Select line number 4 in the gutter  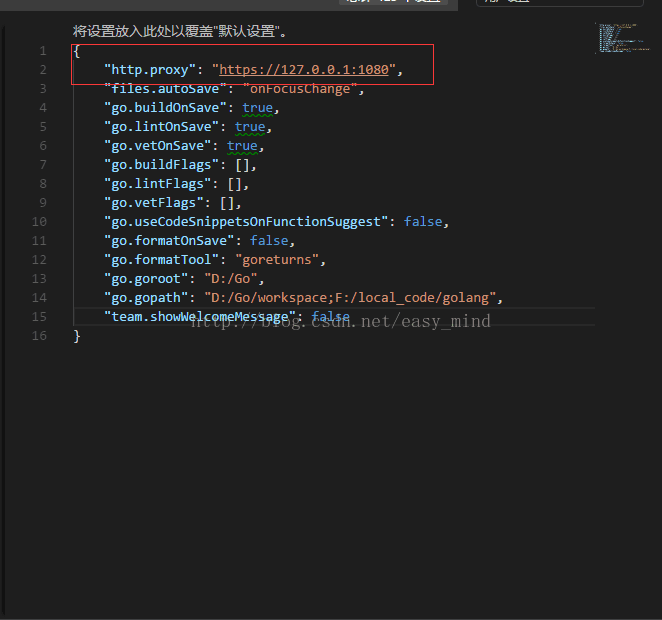(43, 108)
